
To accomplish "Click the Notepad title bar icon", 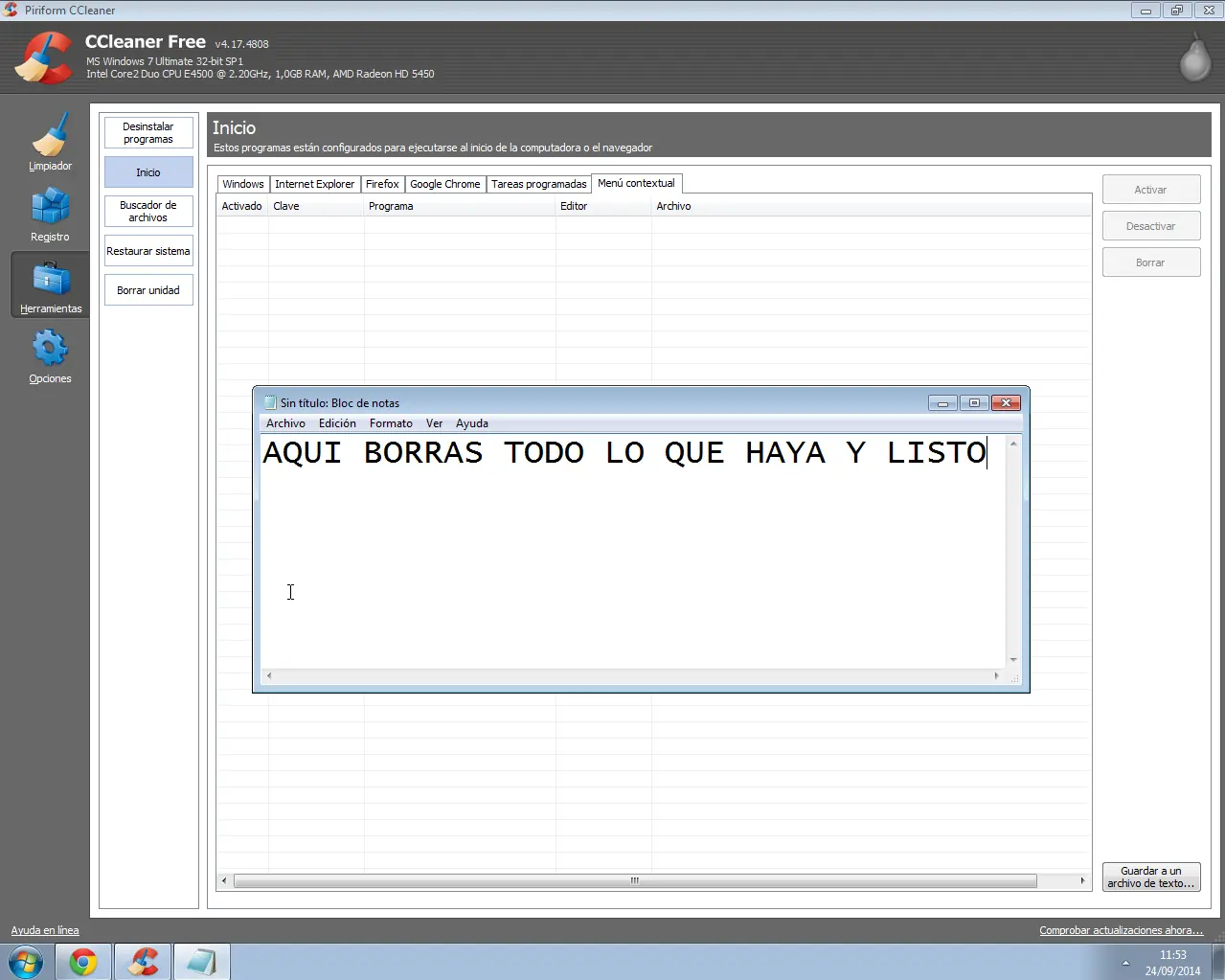I will [x=270, y=402].
